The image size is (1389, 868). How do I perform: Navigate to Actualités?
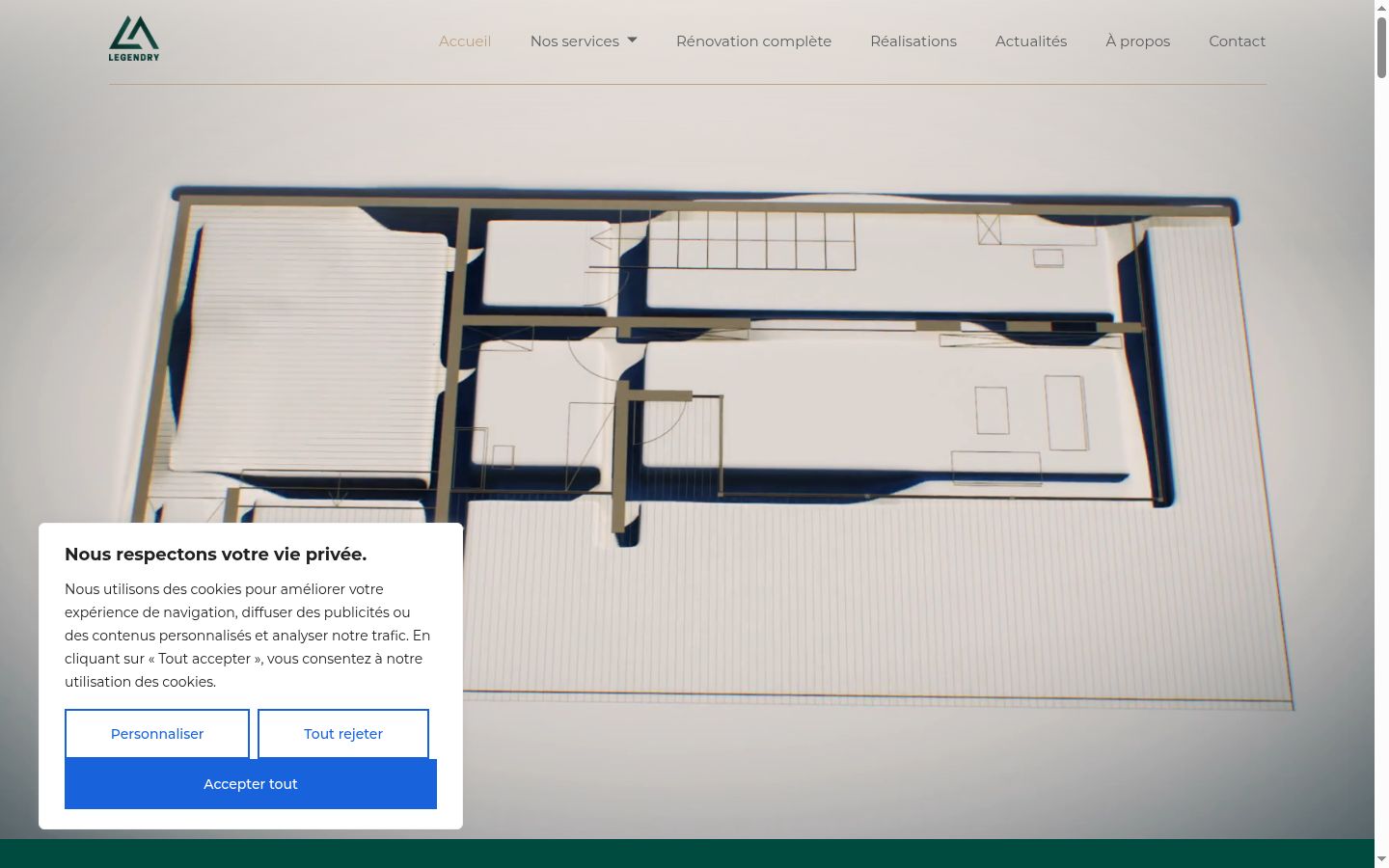pos(1031,41)
